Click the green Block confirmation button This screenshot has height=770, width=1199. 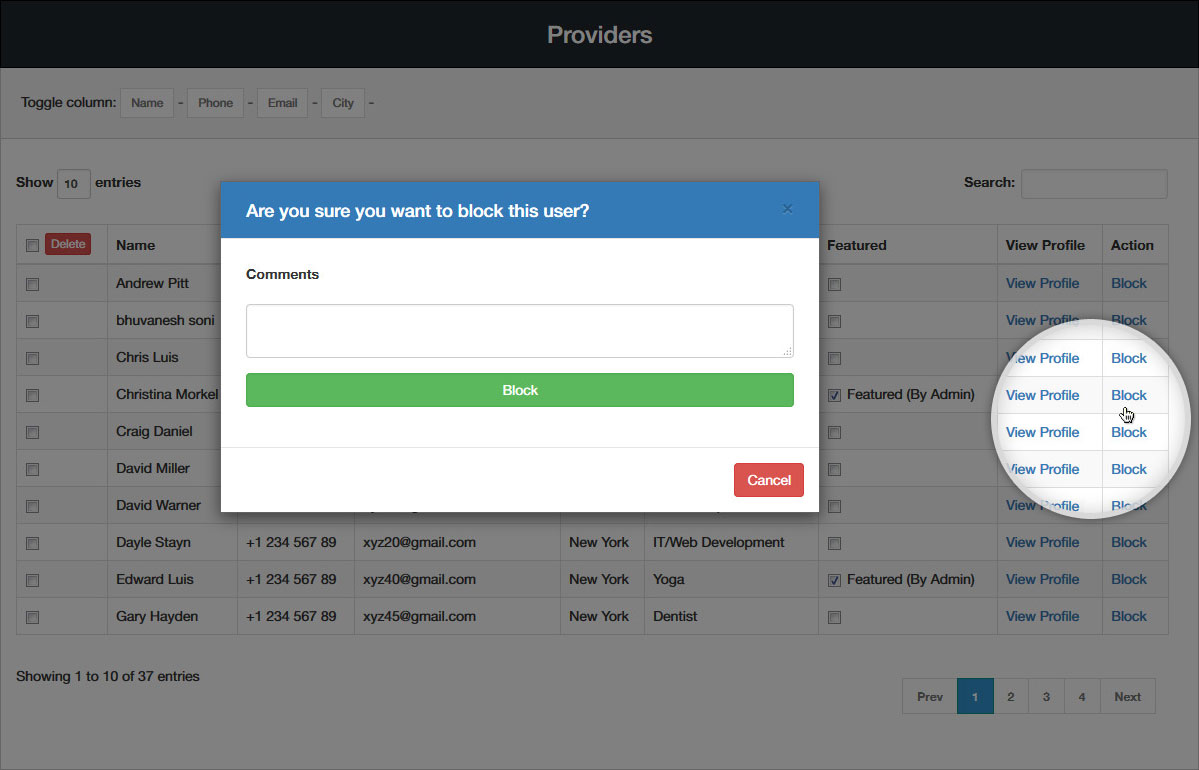(x=519, y=390)
